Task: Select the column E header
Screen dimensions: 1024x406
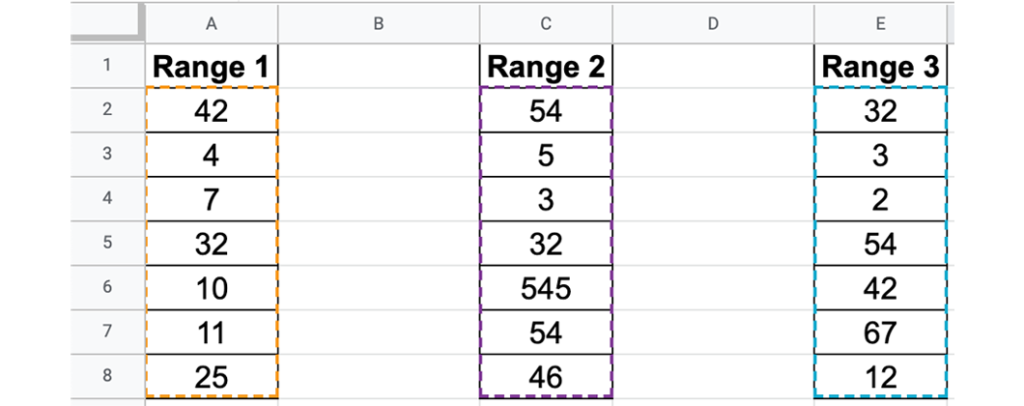Action: click(880, 24)
